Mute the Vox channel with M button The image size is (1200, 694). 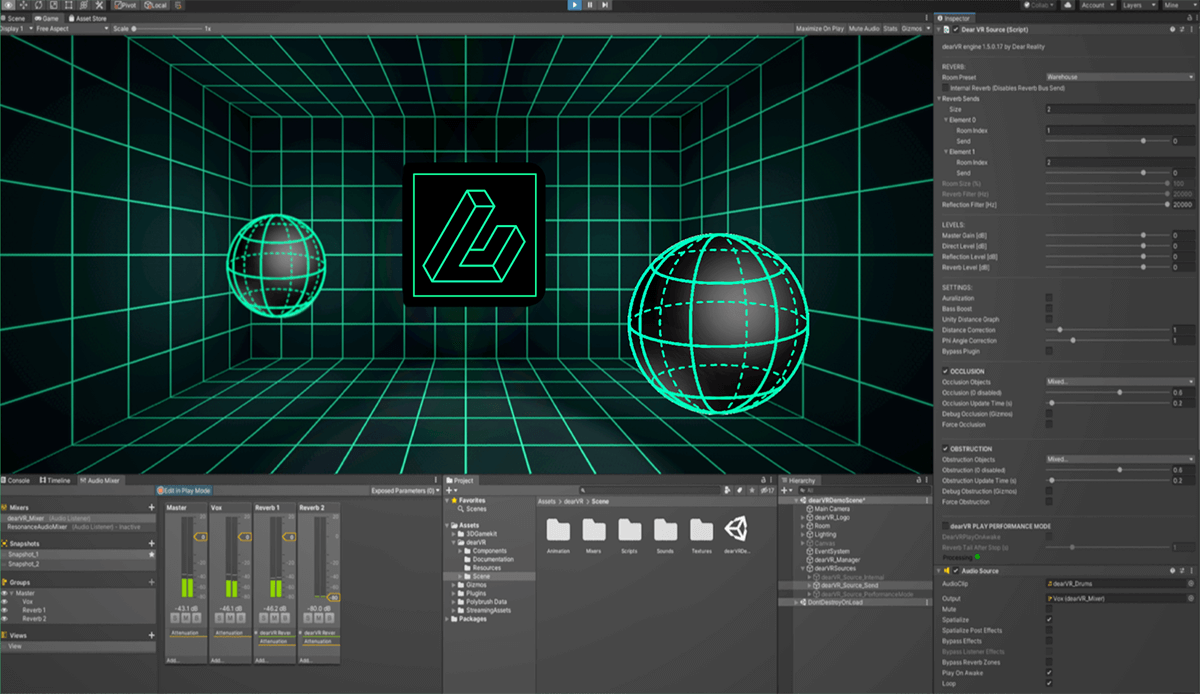tap(231, 617)
